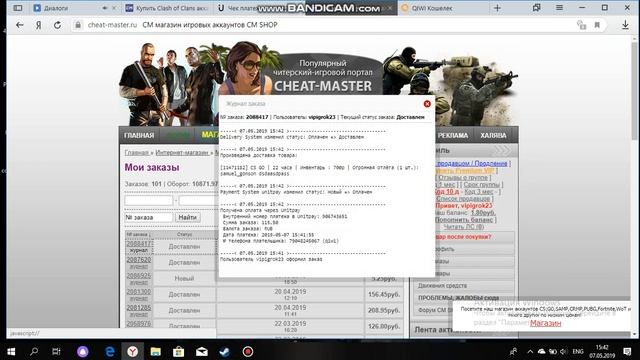Open the Mail app on the taskbar
This screenshot has width=640, height=360.
202,351
